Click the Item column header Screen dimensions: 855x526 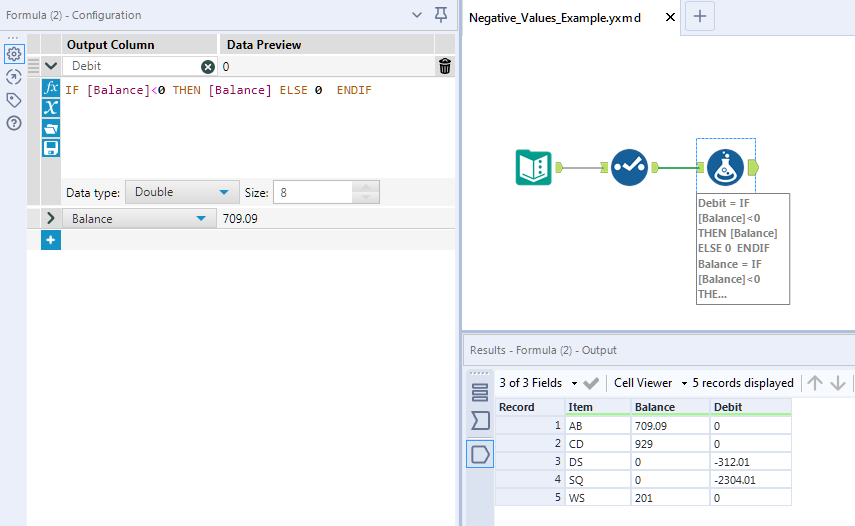[598, 407]
